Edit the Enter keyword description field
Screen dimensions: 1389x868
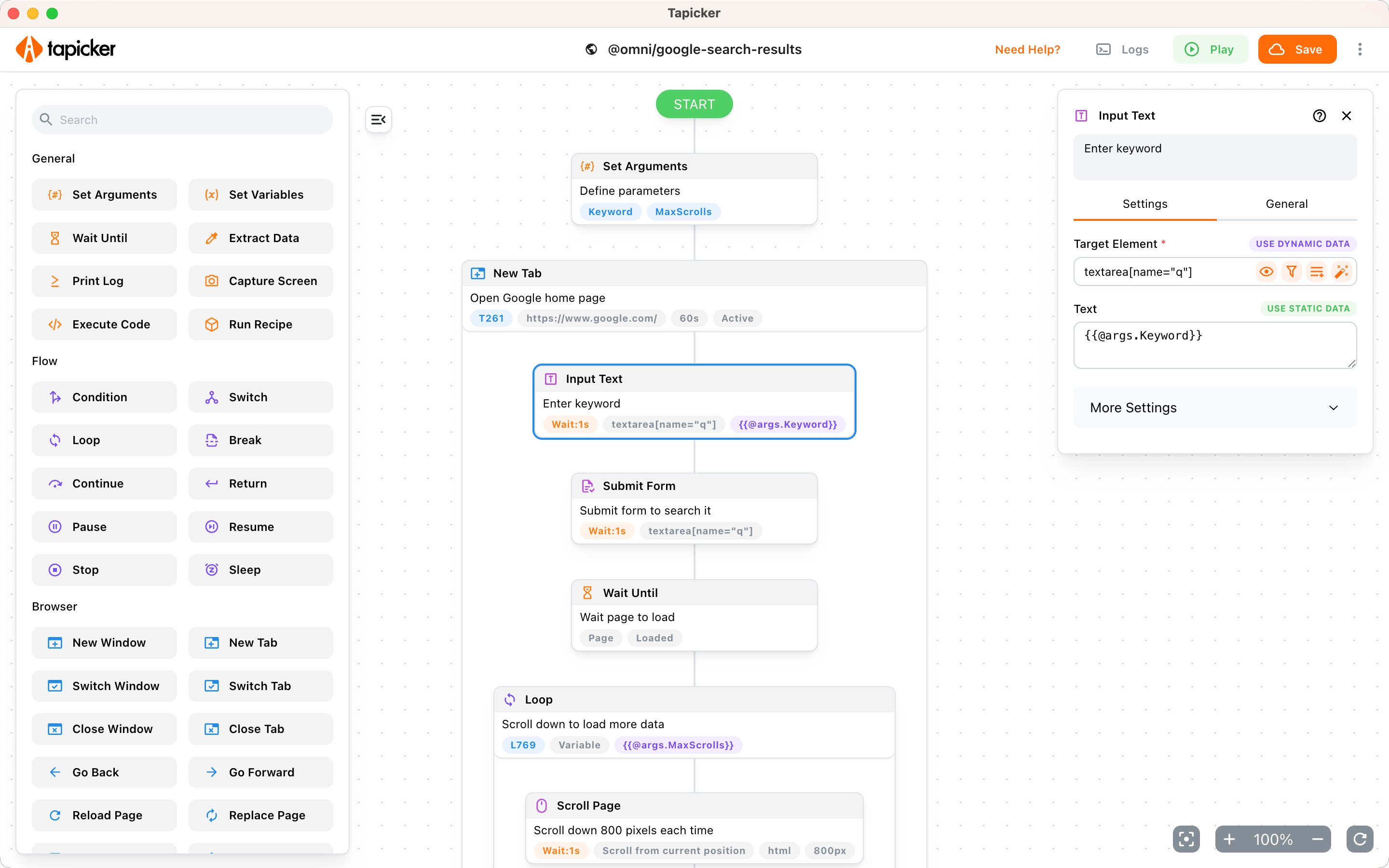(x=1214, y=157)
